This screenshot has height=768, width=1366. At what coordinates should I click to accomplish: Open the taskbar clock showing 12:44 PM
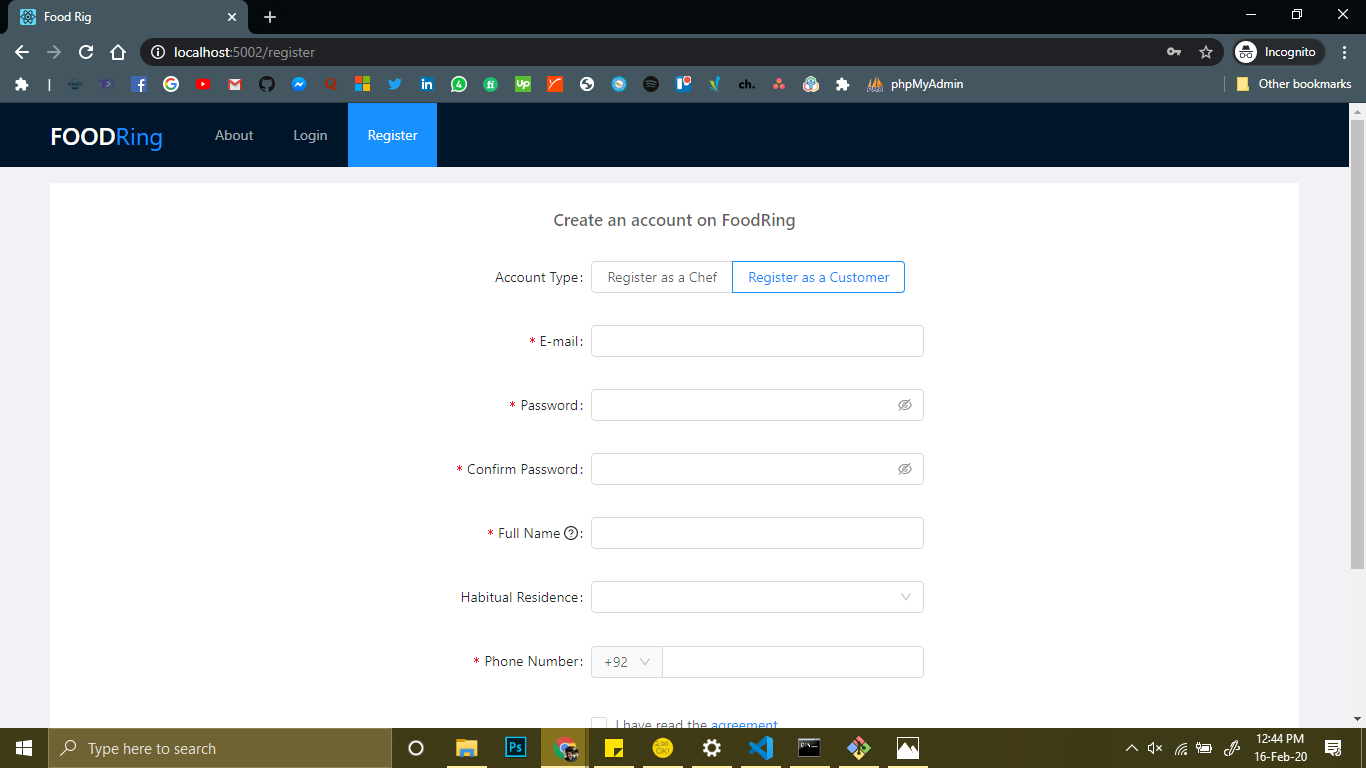tap(1280, 748)
